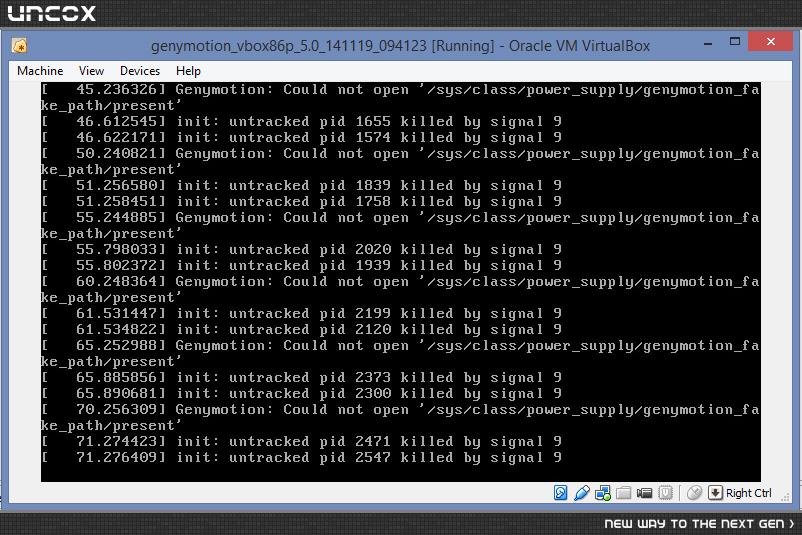
Task: Click the VirtualBox window title bar icon
Action: pos(19,46)
